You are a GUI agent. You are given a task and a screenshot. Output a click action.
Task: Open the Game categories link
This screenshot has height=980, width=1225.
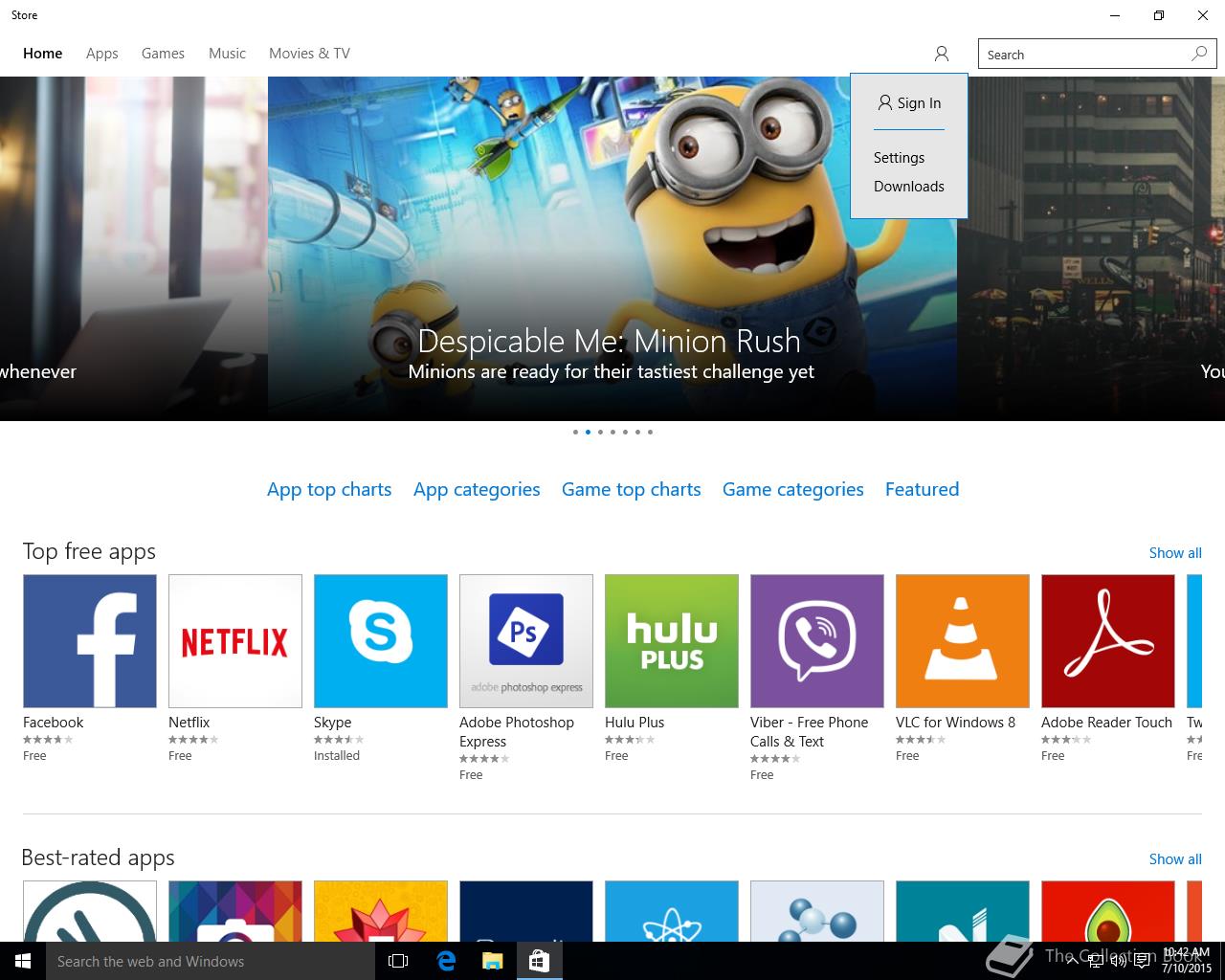coord(793,490)
